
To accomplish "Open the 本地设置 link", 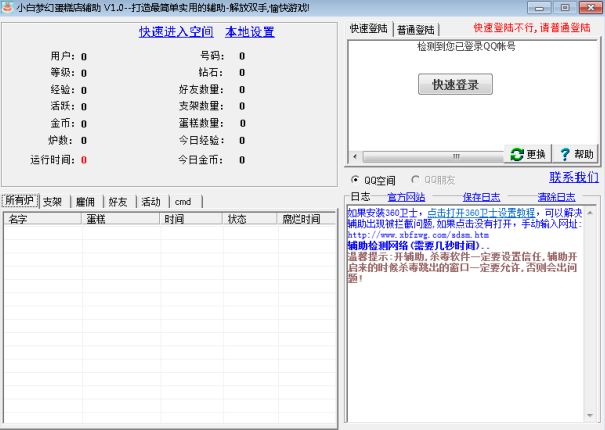I will (x=250, y=32).
